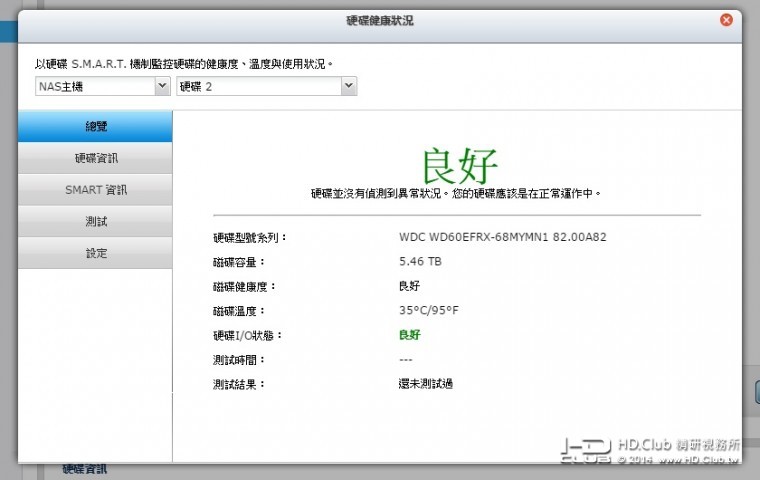
Task: Click the HD.Club watermark logo
Action: point(650,451)
